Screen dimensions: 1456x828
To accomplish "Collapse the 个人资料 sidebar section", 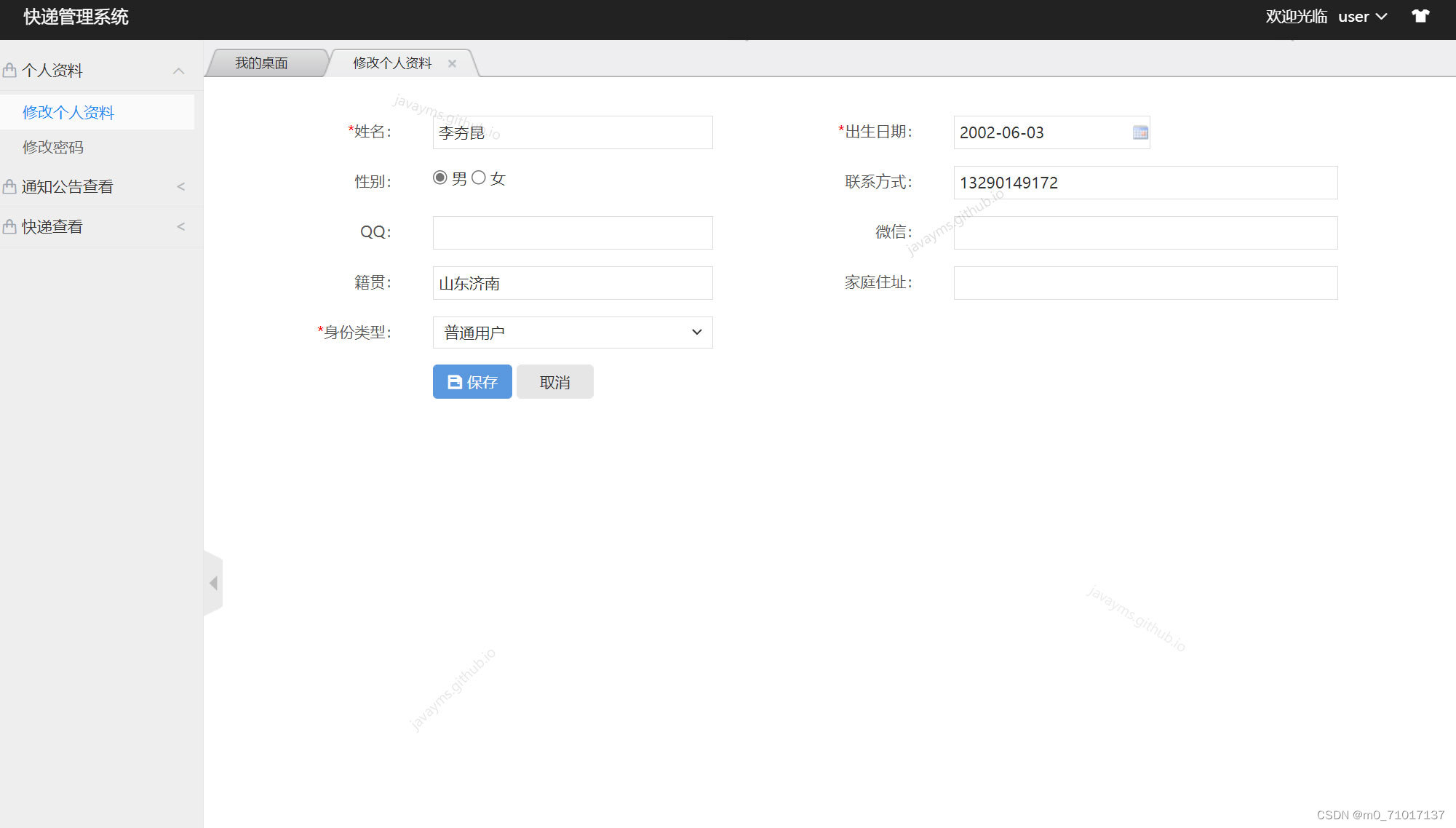I will (x=178, y=71).
